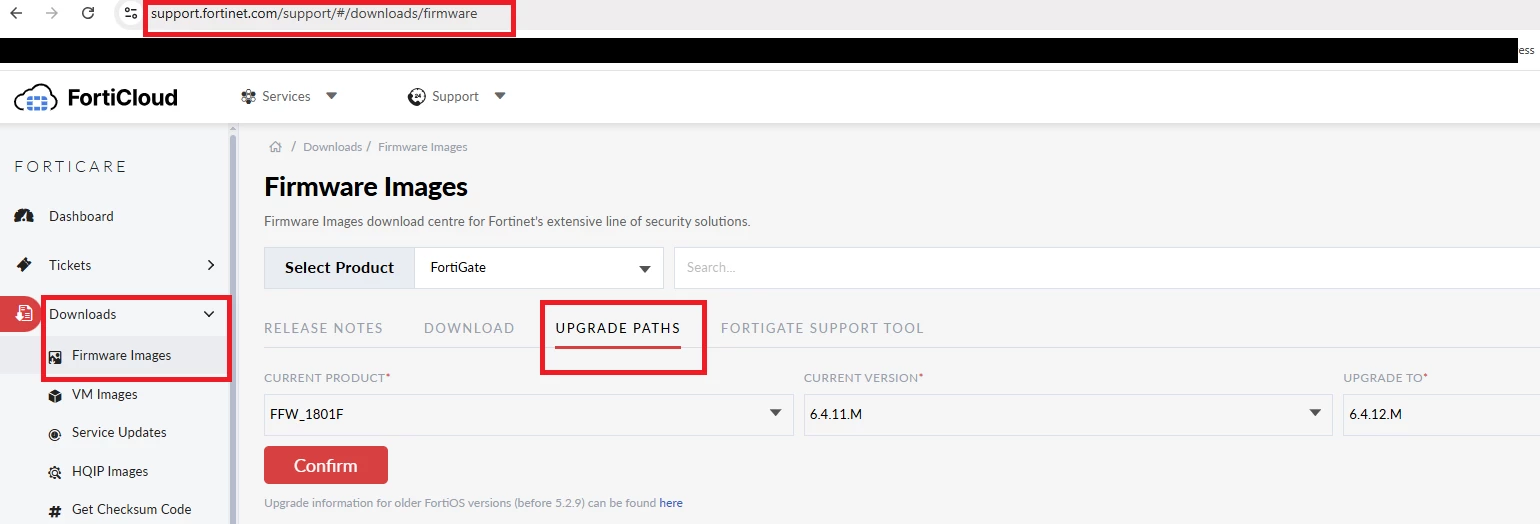
Task: Click the browser address bar URL
Action: click(314, 14)
